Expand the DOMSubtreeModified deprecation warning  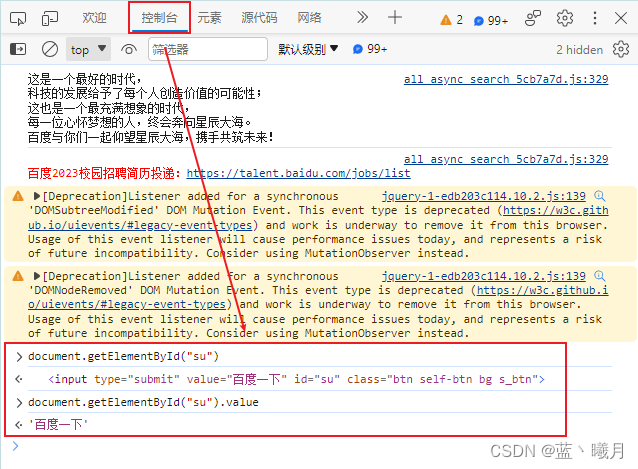(x=37, y=196)
